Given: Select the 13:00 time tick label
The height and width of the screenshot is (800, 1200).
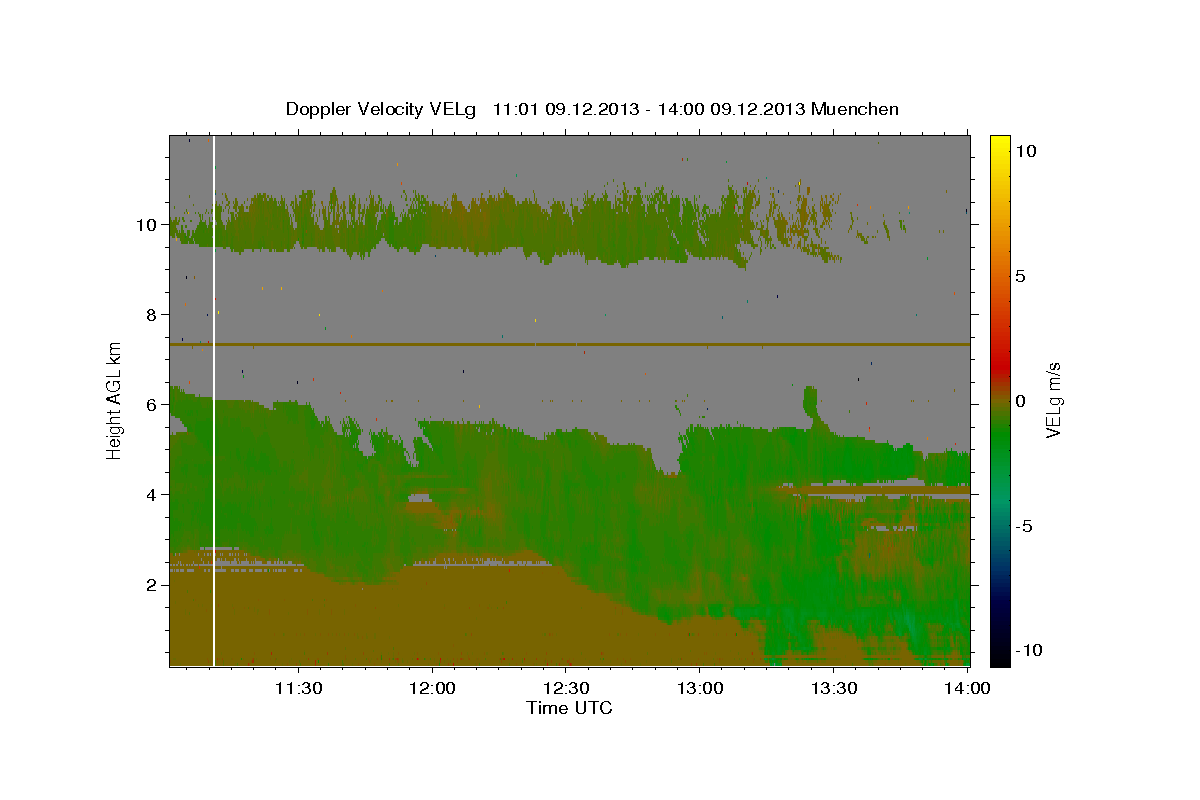Looking at the screenshot, I should (x=700, y=688).
